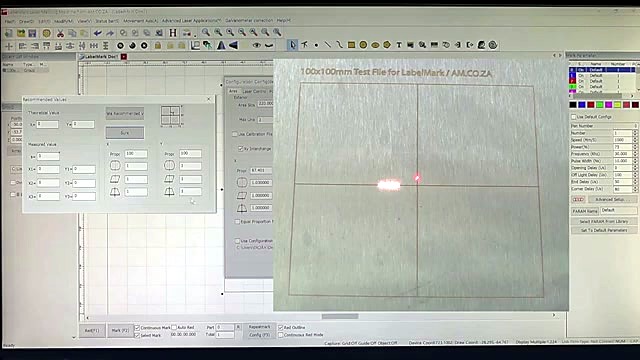Select the Rectangle drawing tool
This screenshot has height=360, width=640.
coord(351,45)
